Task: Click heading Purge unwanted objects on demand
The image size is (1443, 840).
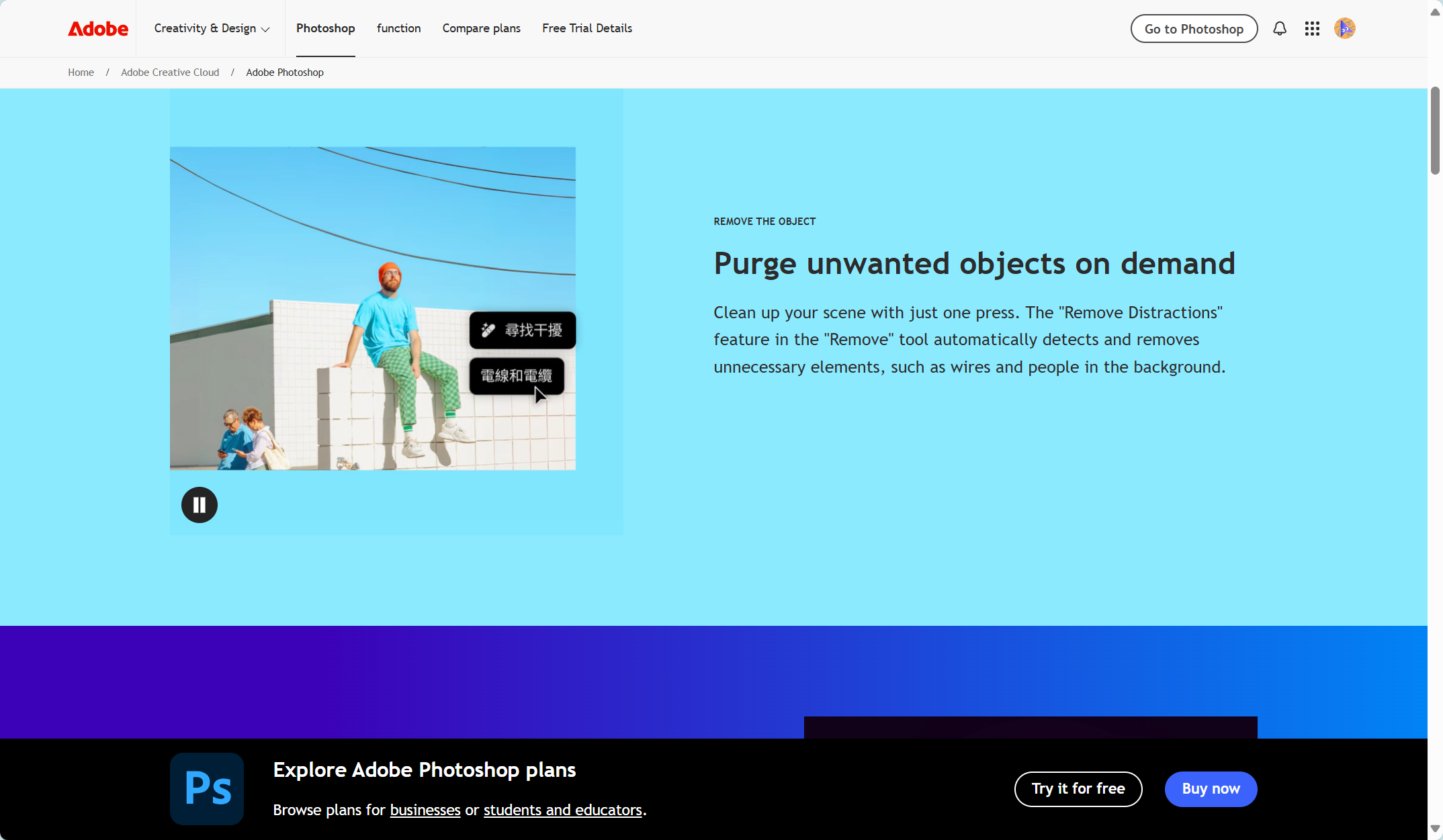Action: click(x=974, y=263)
